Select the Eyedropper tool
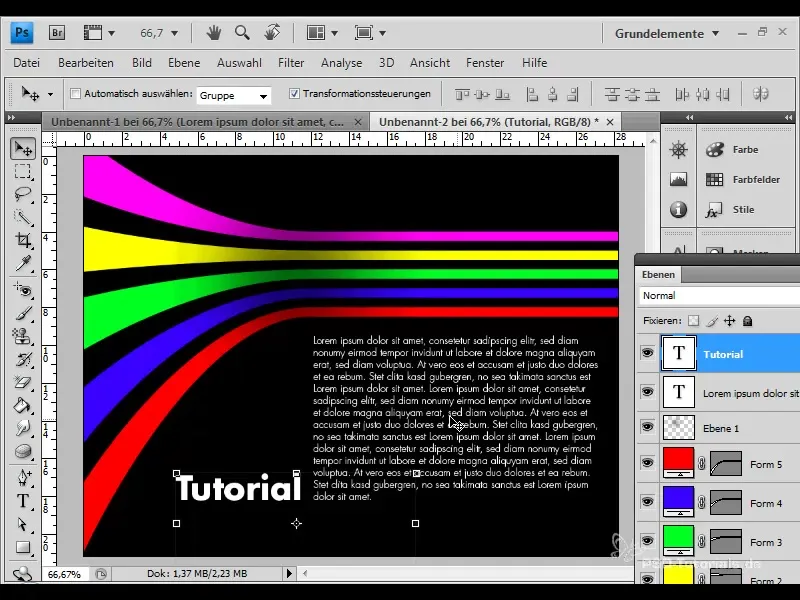 (x=22, y=263)
